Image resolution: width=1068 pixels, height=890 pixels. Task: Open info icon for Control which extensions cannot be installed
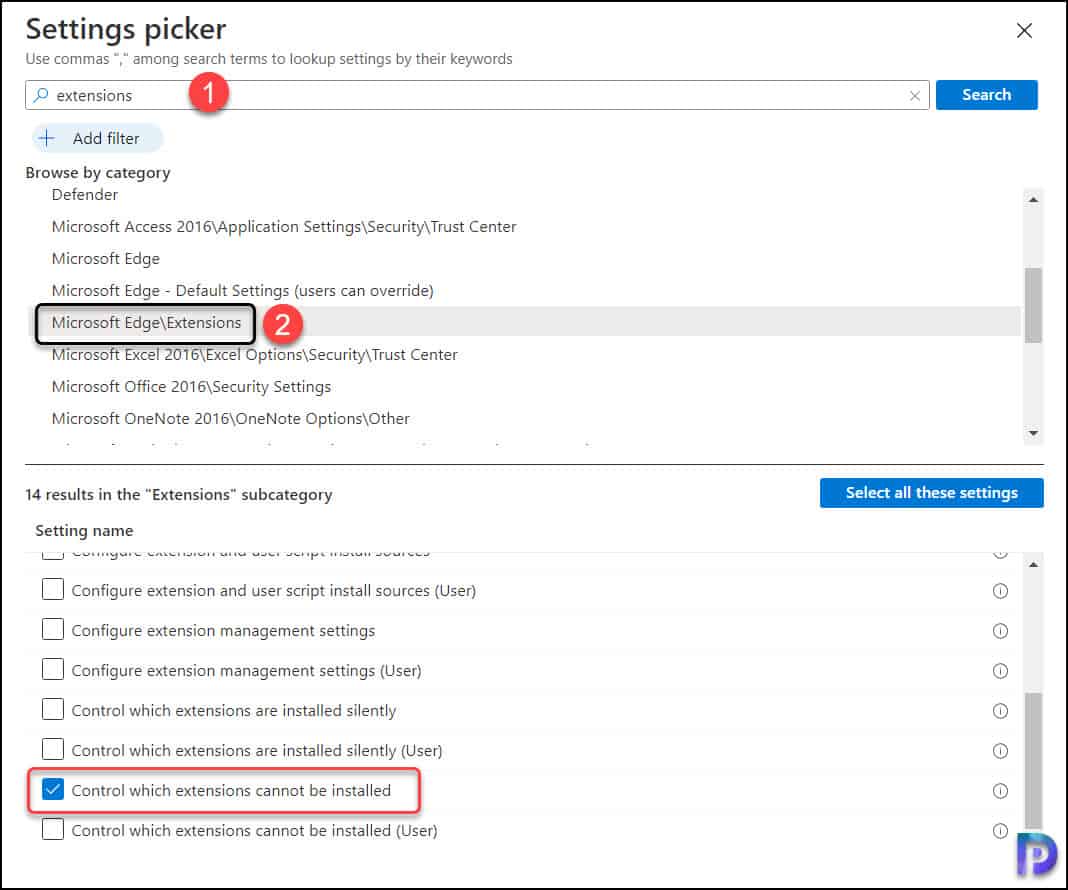tap(1001, 790)
